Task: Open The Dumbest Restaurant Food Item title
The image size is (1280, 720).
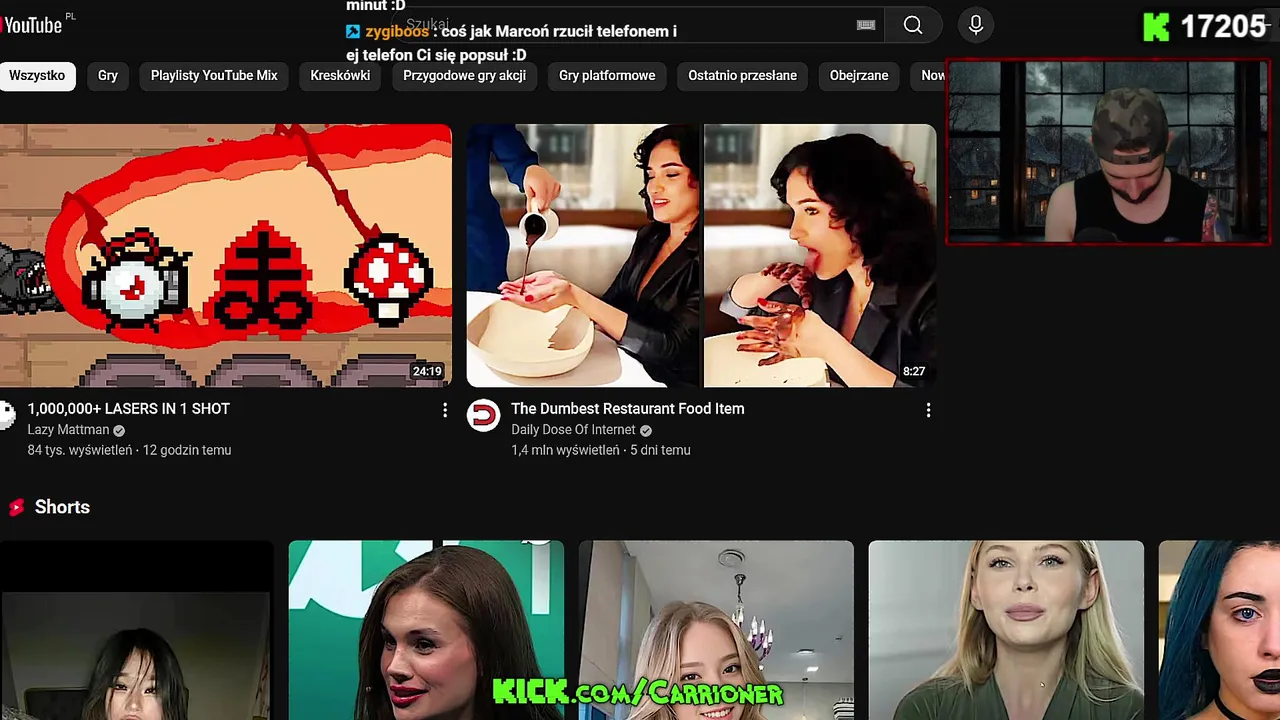Action: (x=627, y=409)
